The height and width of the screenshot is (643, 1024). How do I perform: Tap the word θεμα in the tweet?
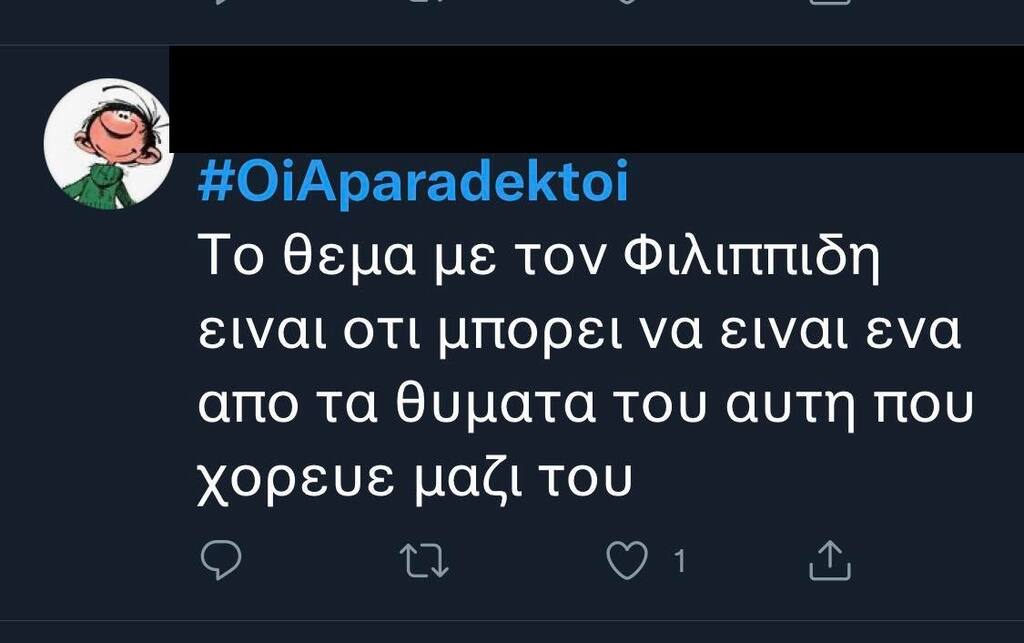(349, 257)
